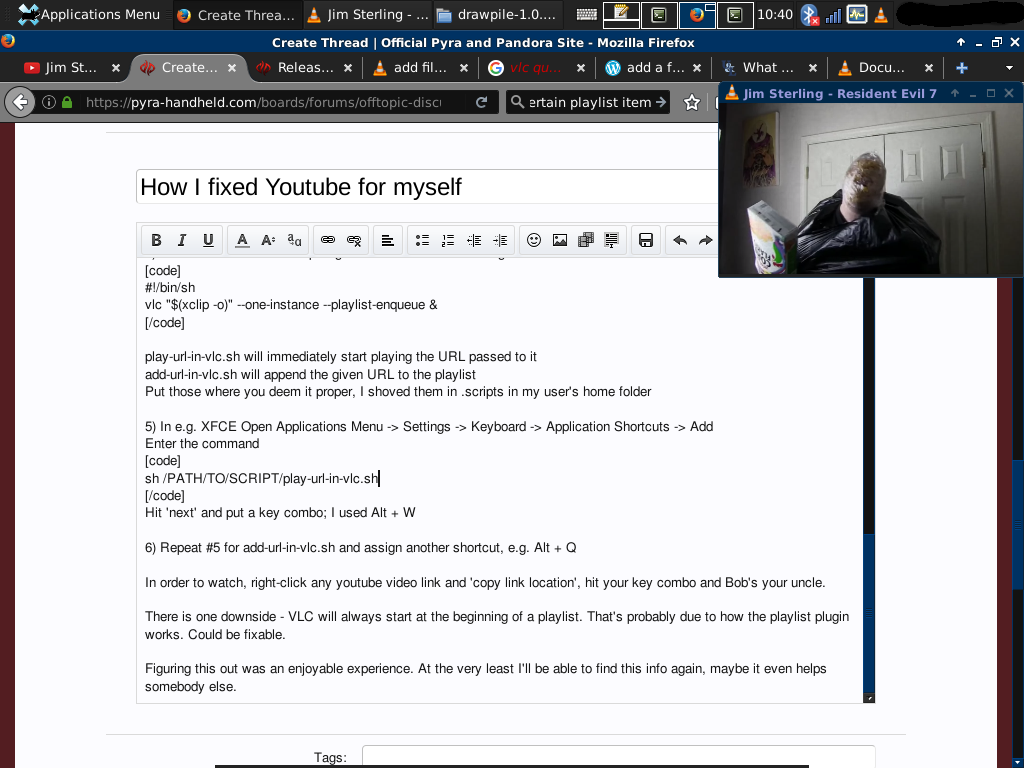This screenshot has width=1024, height=768.
Task: Insert a numbered list
Action: click(448, 240)
